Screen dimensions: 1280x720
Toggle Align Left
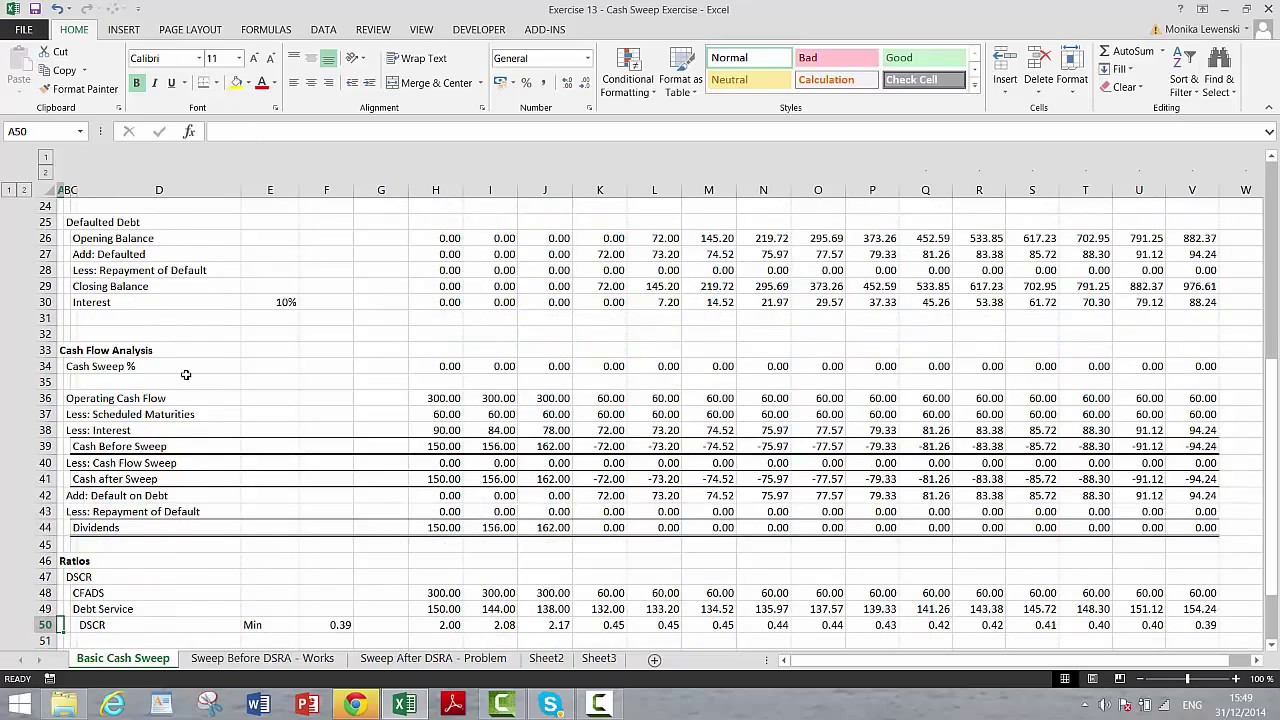click(x=293, y=83)
